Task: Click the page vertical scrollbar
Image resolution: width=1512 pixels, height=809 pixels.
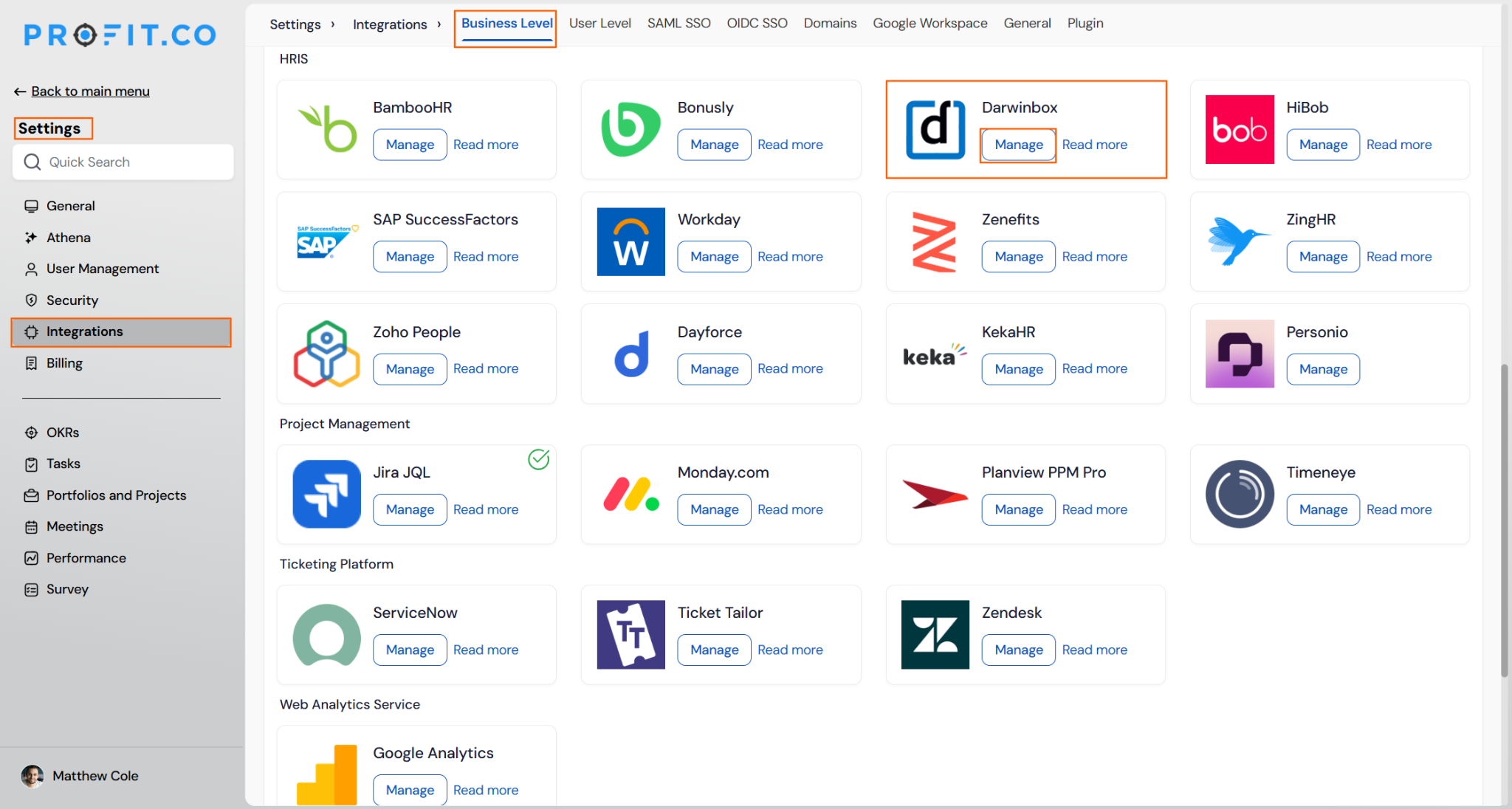Action: pyautogui.click(x=1505, y=519)
